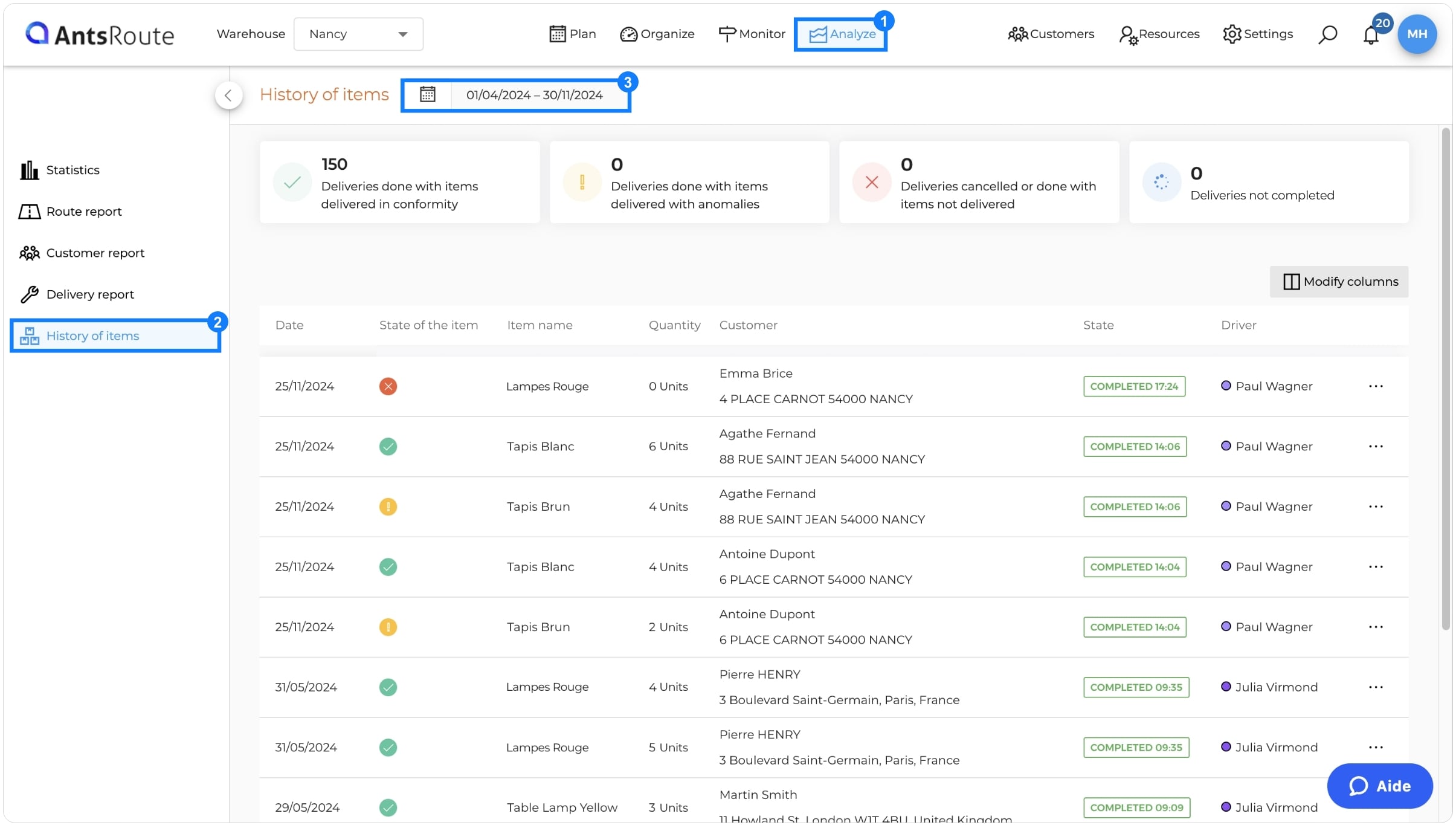Click the 29/05/2024 date cell

coord(307,807)
